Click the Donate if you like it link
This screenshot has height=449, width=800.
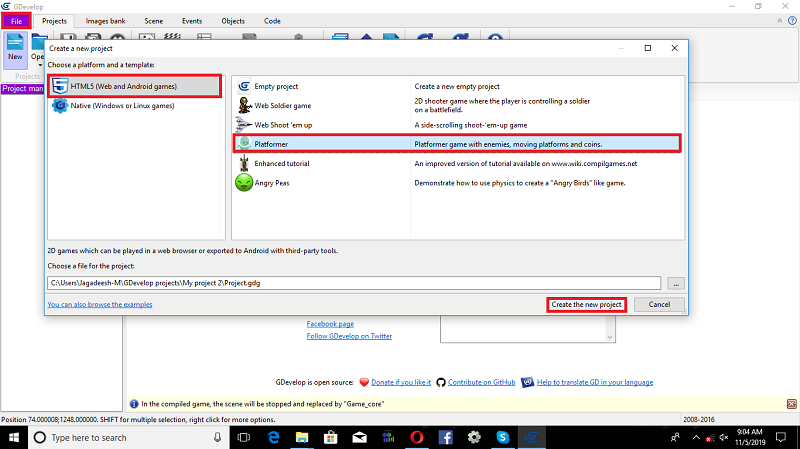[x=401, y=382]
